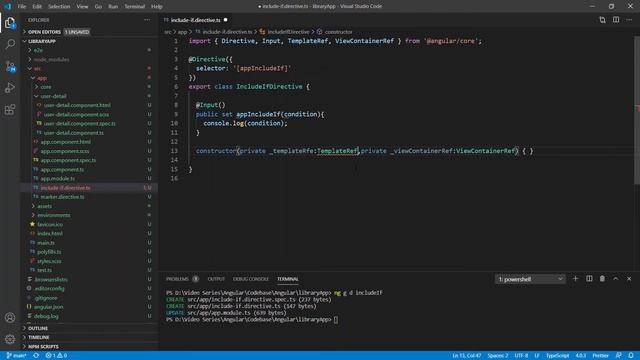
Task: Select the Terminal panel tab
Action: click(288, 279)
